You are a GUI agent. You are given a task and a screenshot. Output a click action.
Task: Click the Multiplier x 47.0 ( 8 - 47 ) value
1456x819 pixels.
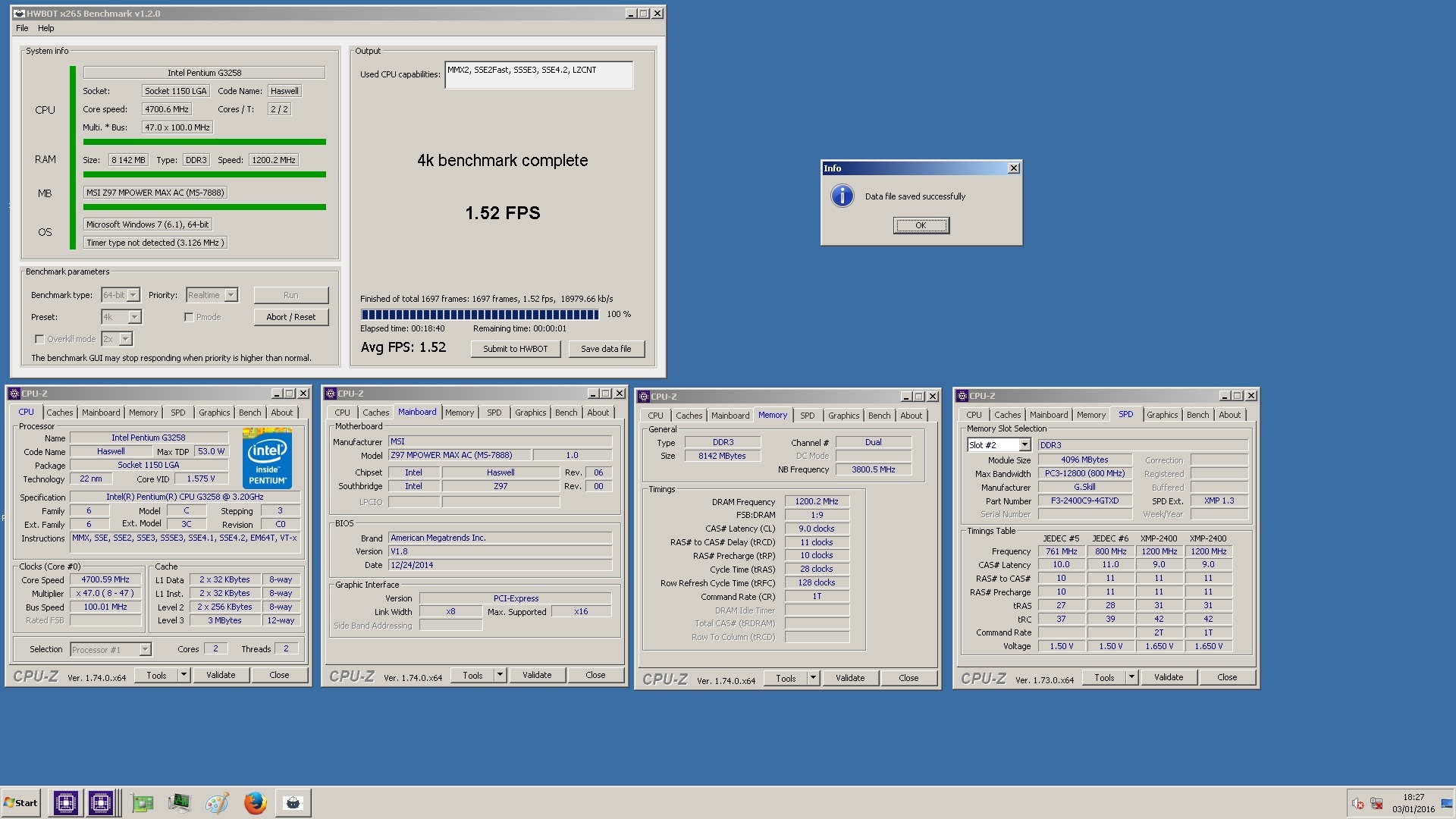(x=105, y=593)
